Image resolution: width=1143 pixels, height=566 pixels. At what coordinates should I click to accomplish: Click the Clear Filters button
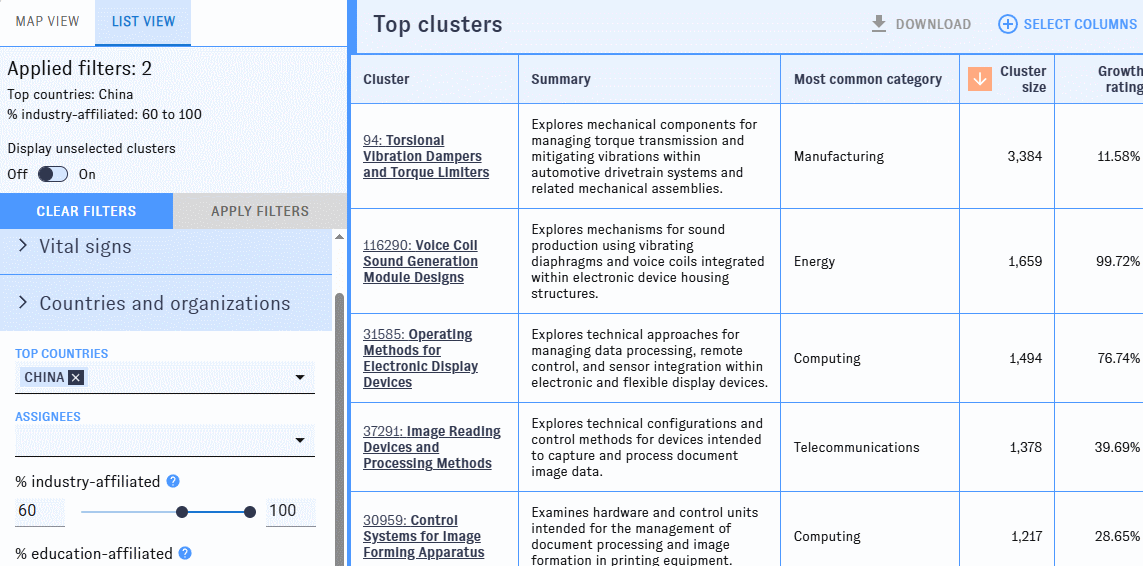pos(86,212)
